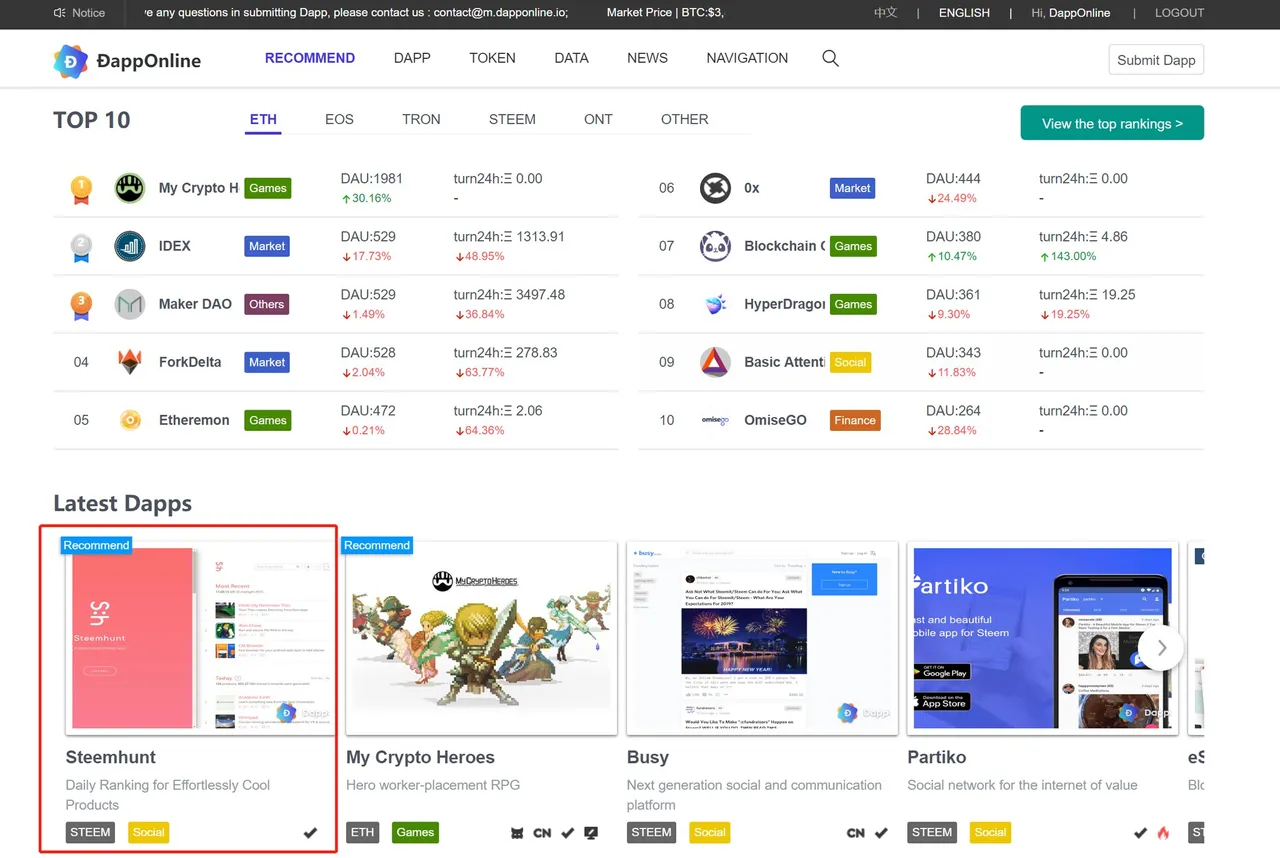Open the NAVIGATION nav item
The height and width of the screenshot is (858, 1280).
pyautogui.click(x=747, y=58)
